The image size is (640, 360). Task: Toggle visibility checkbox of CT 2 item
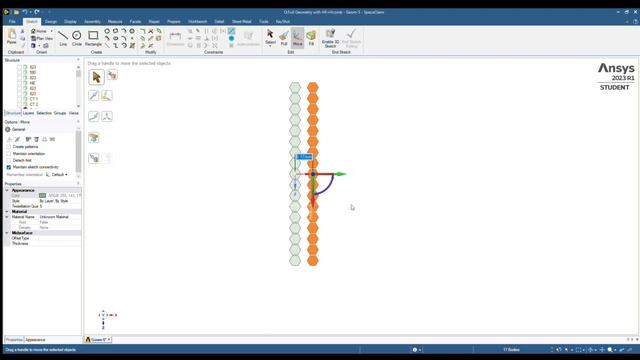[19, 104]
